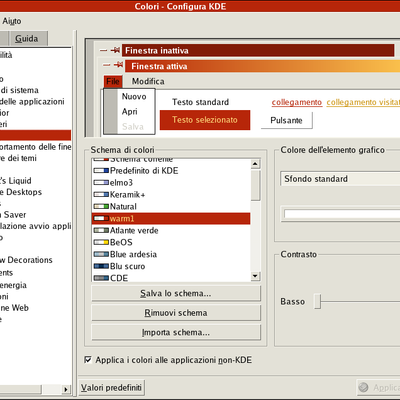Click the Contrasto slider handle near Basso
The height and width of the screenshot is (400, 400).
[318, 301]
